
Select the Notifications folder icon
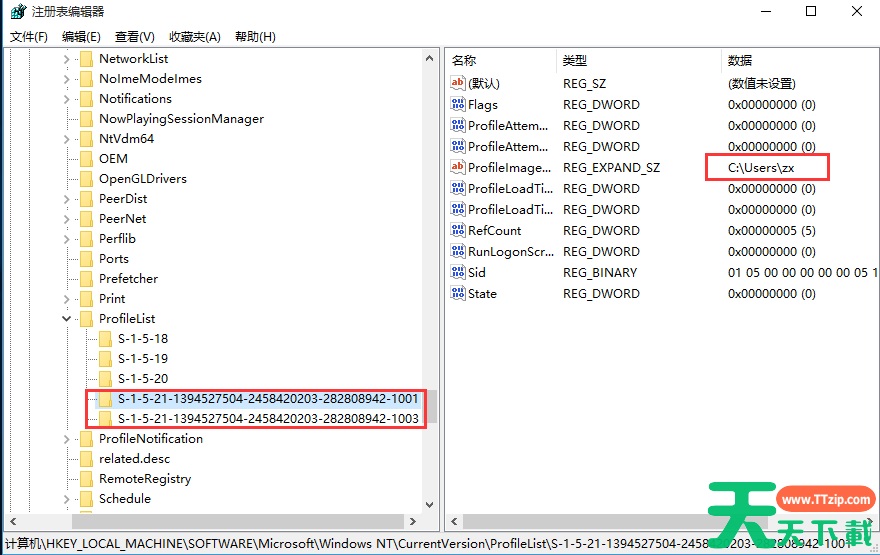[86, 99]
